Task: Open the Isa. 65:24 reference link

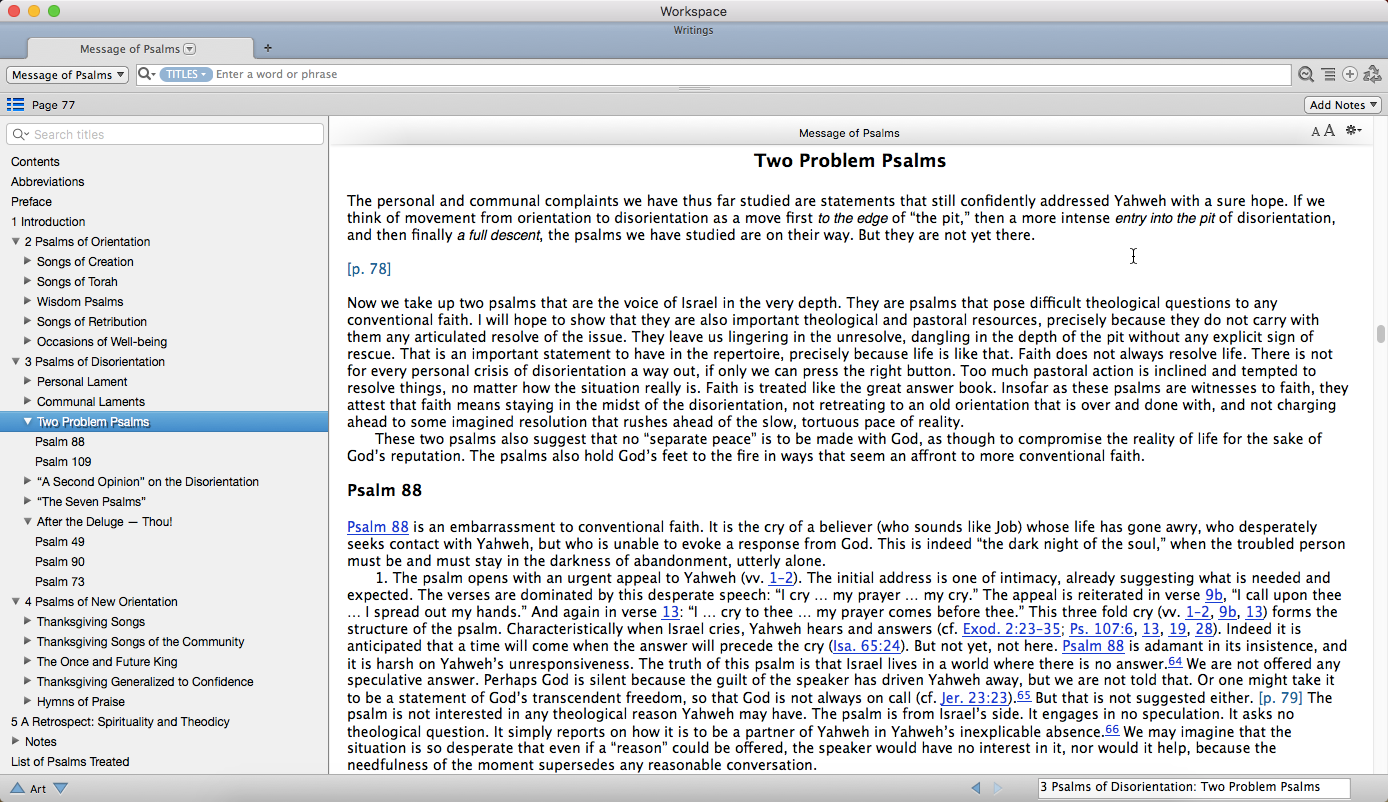Action: tap(867, 646)
